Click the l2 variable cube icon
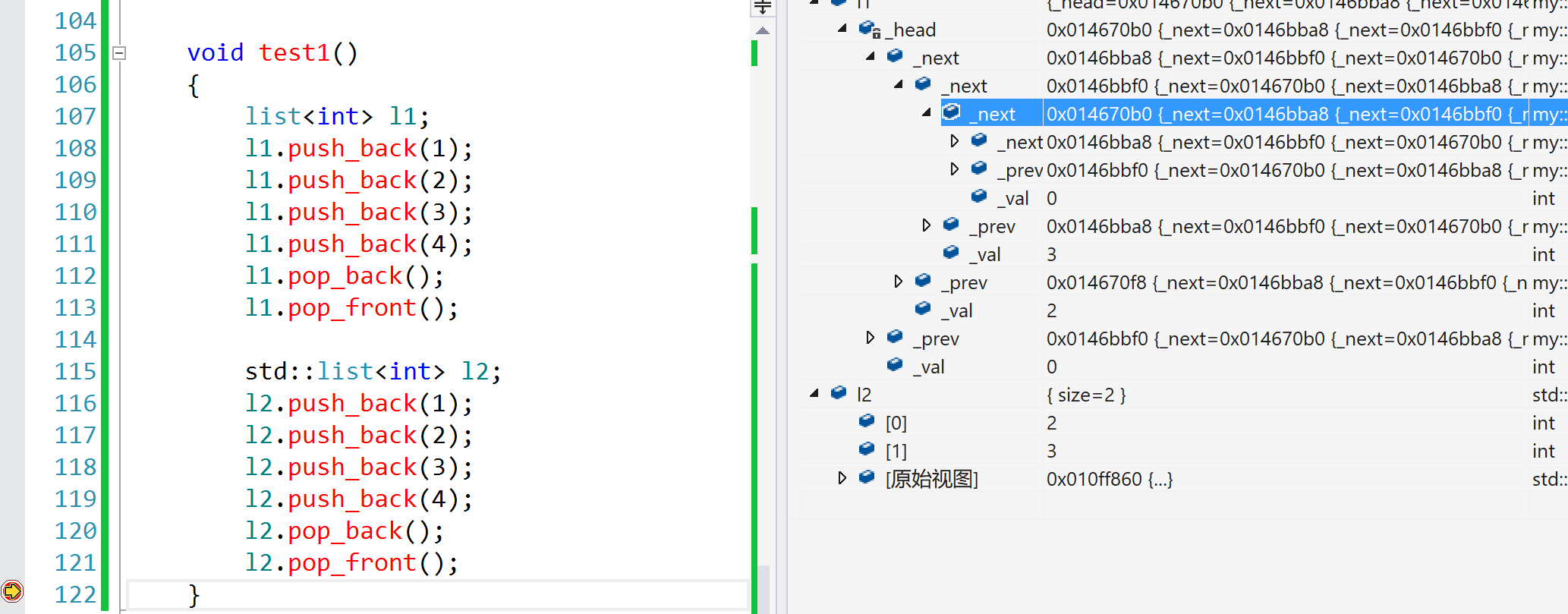1568x614 pixels. (x=839, y=393)
